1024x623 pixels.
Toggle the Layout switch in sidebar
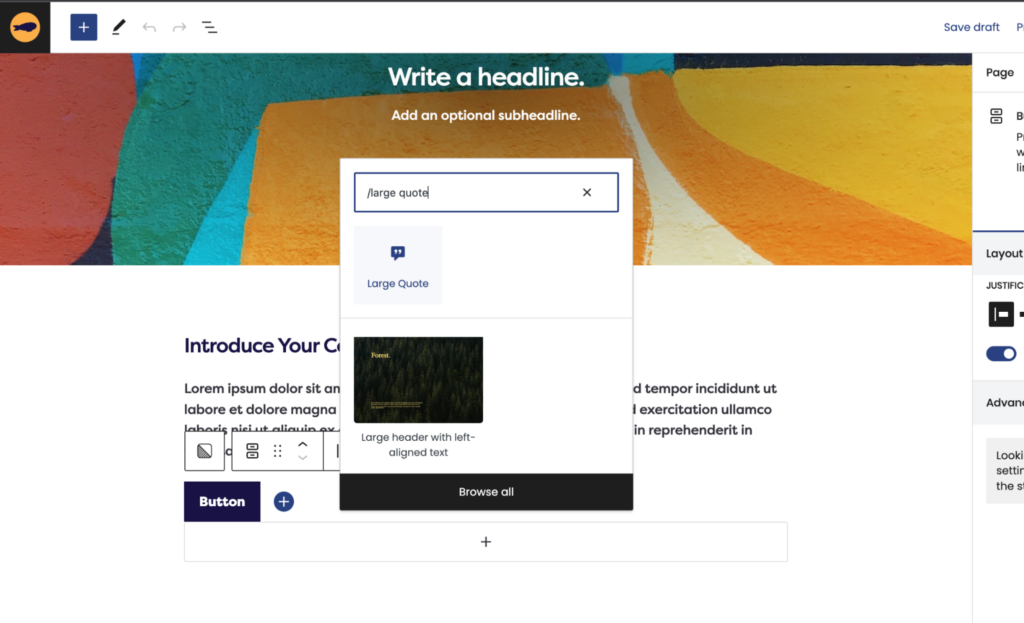[1001, 353]
